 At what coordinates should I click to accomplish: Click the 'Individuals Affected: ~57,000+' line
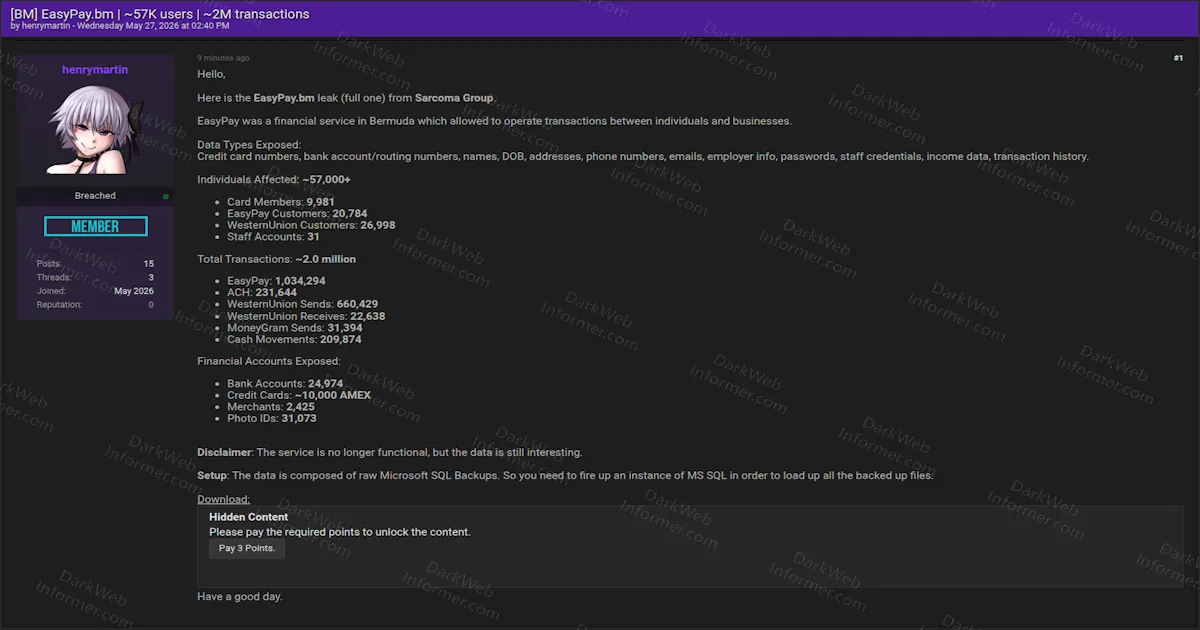[274, 179]
